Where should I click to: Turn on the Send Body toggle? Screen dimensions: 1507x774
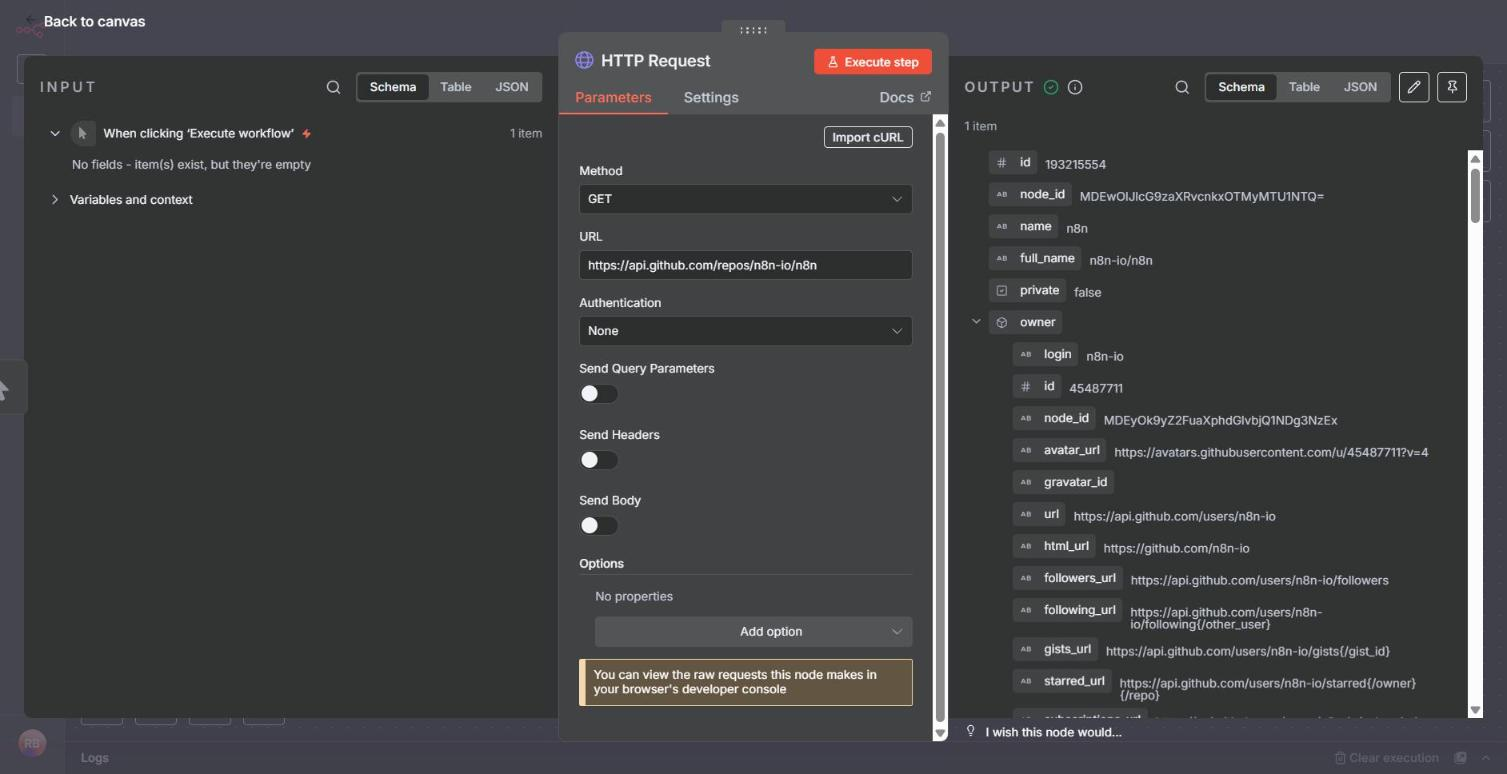point(599,526)
